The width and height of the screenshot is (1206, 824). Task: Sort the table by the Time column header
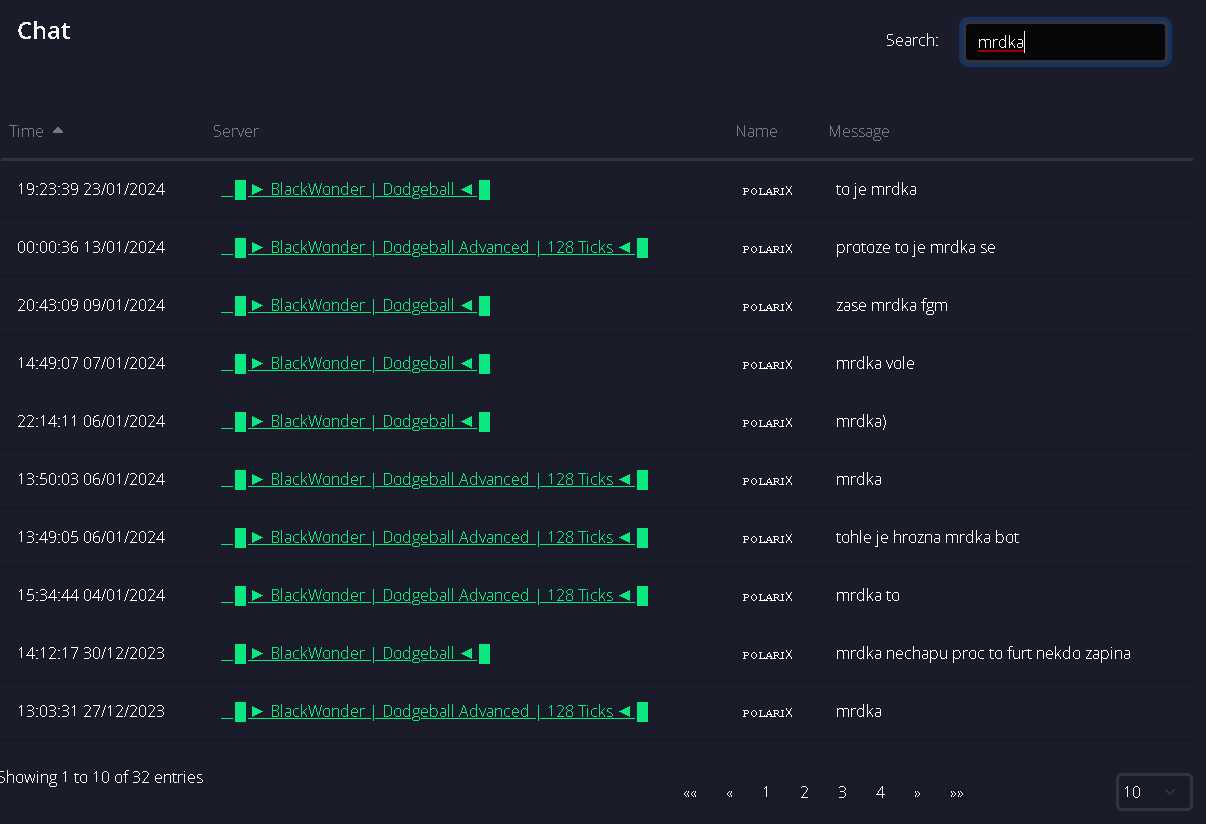click(36, 131)
